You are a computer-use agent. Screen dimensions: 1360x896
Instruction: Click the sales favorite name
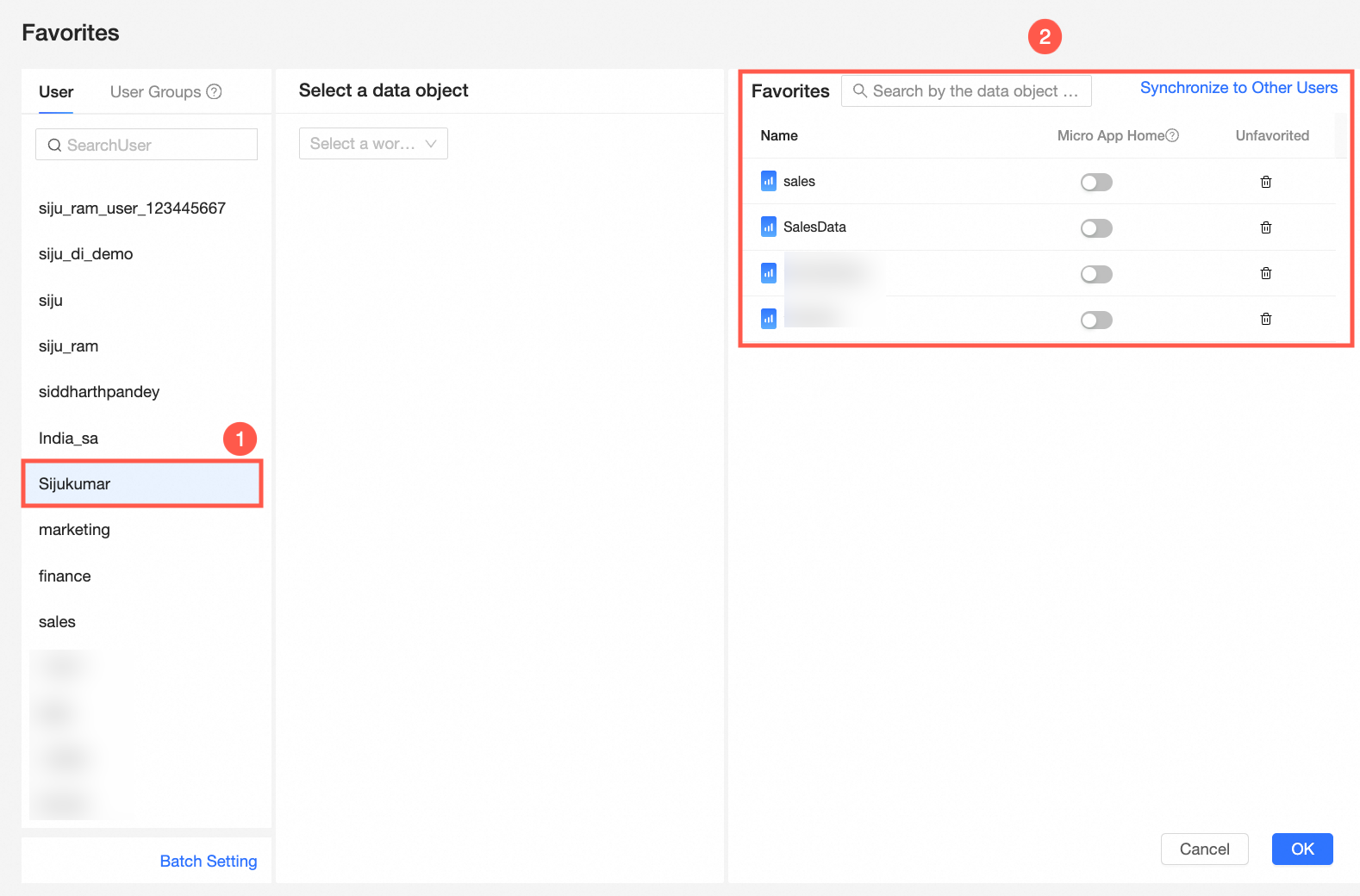(799, 181)
